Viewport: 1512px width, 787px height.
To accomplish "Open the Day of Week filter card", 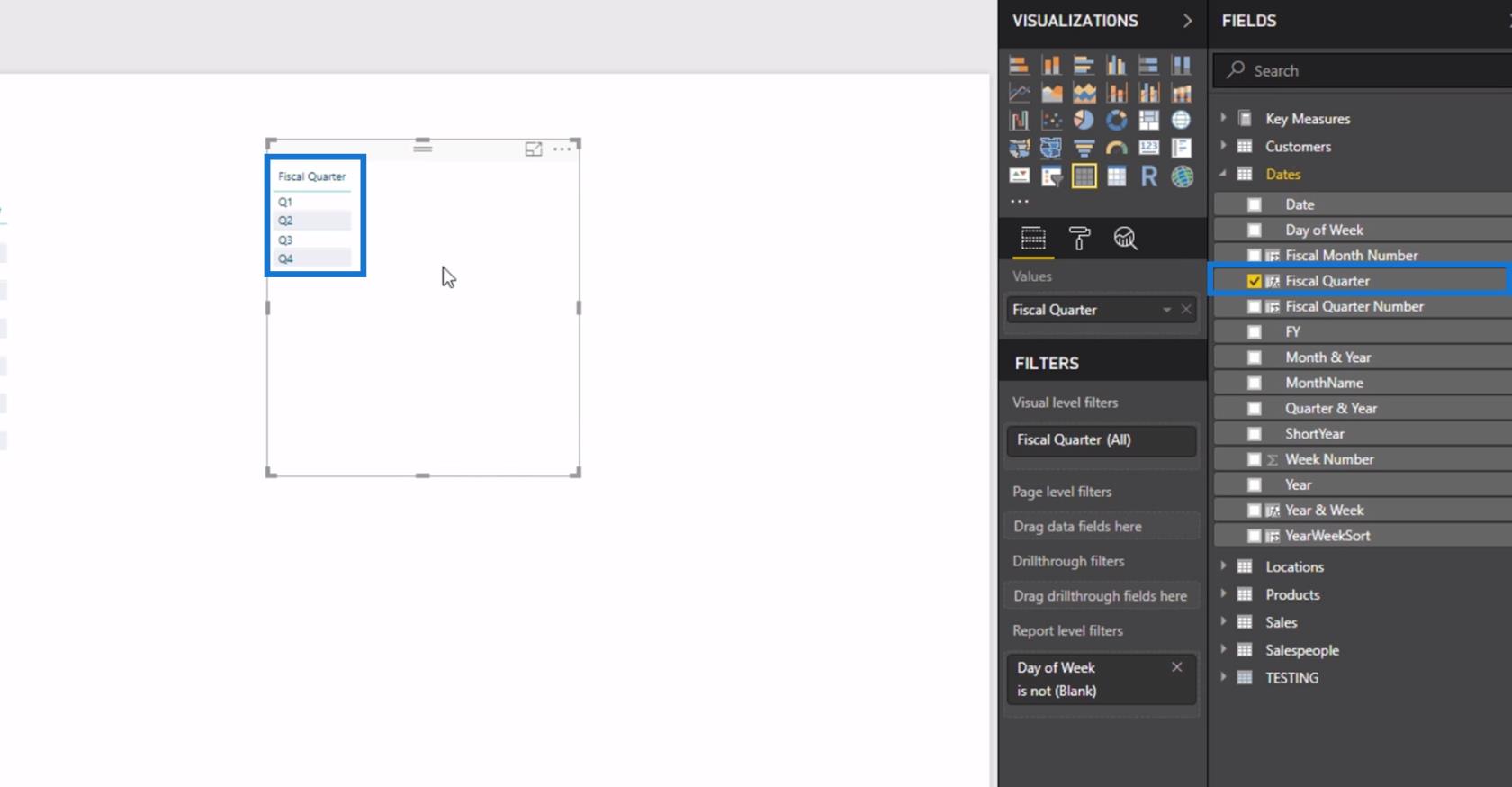I will 1102,679.
